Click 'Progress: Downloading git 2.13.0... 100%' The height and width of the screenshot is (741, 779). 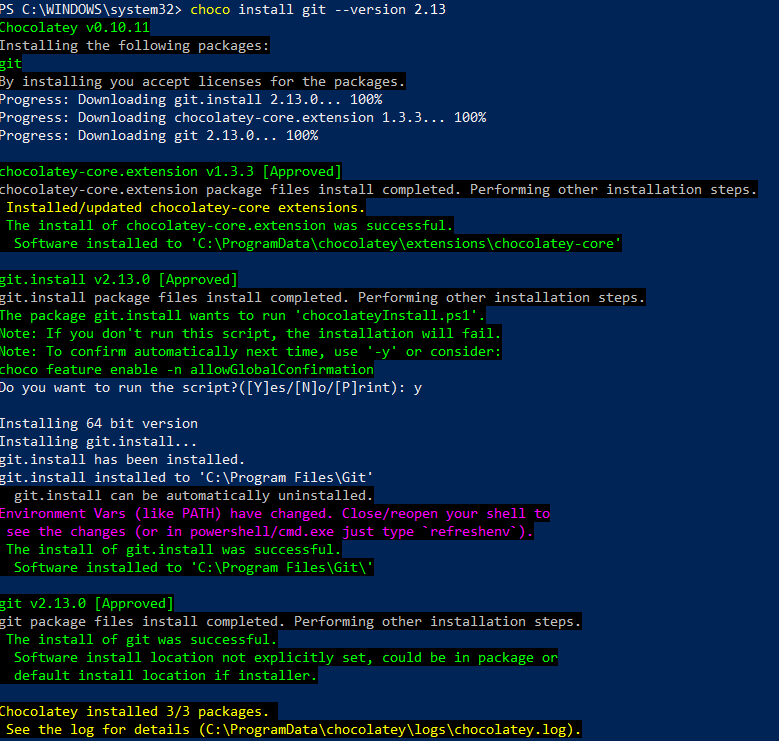(x=159, y=135)
